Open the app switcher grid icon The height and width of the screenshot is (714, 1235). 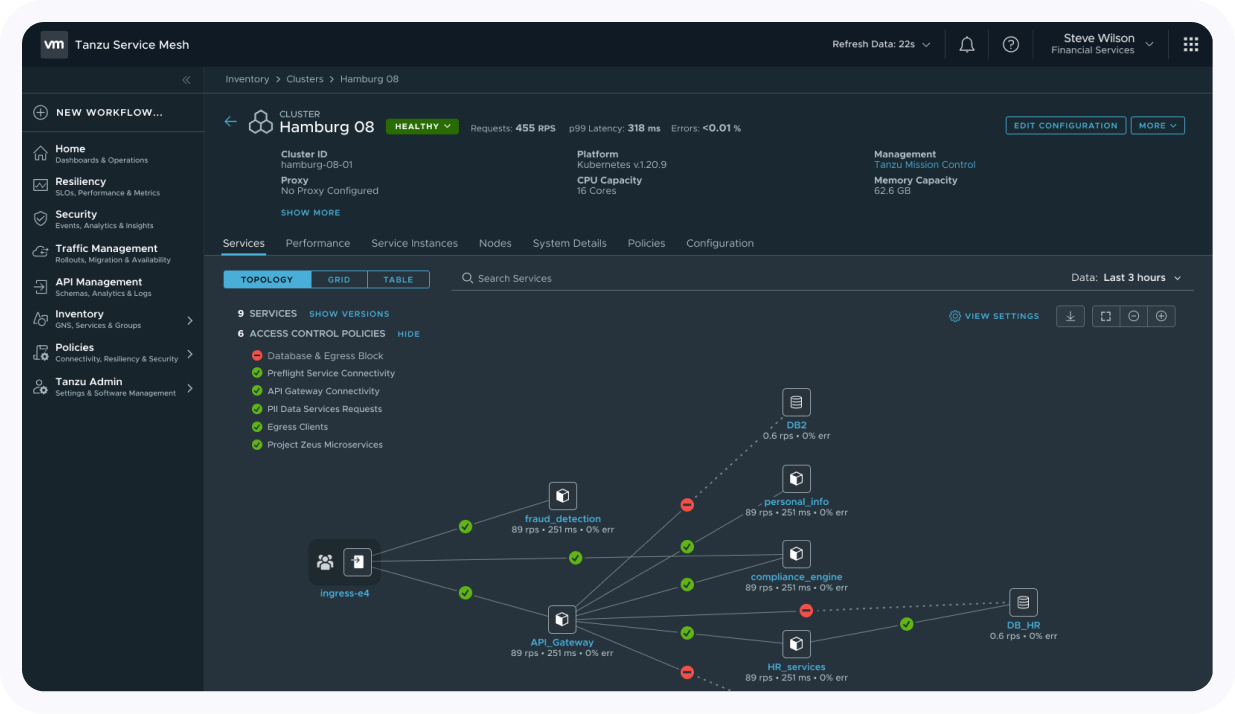(x=1191, y=44)
